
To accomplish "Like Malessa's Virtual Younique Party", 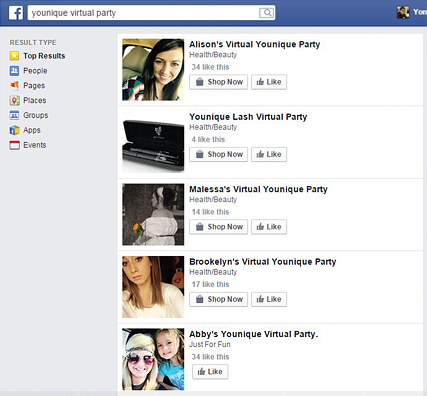I will 269,227.
